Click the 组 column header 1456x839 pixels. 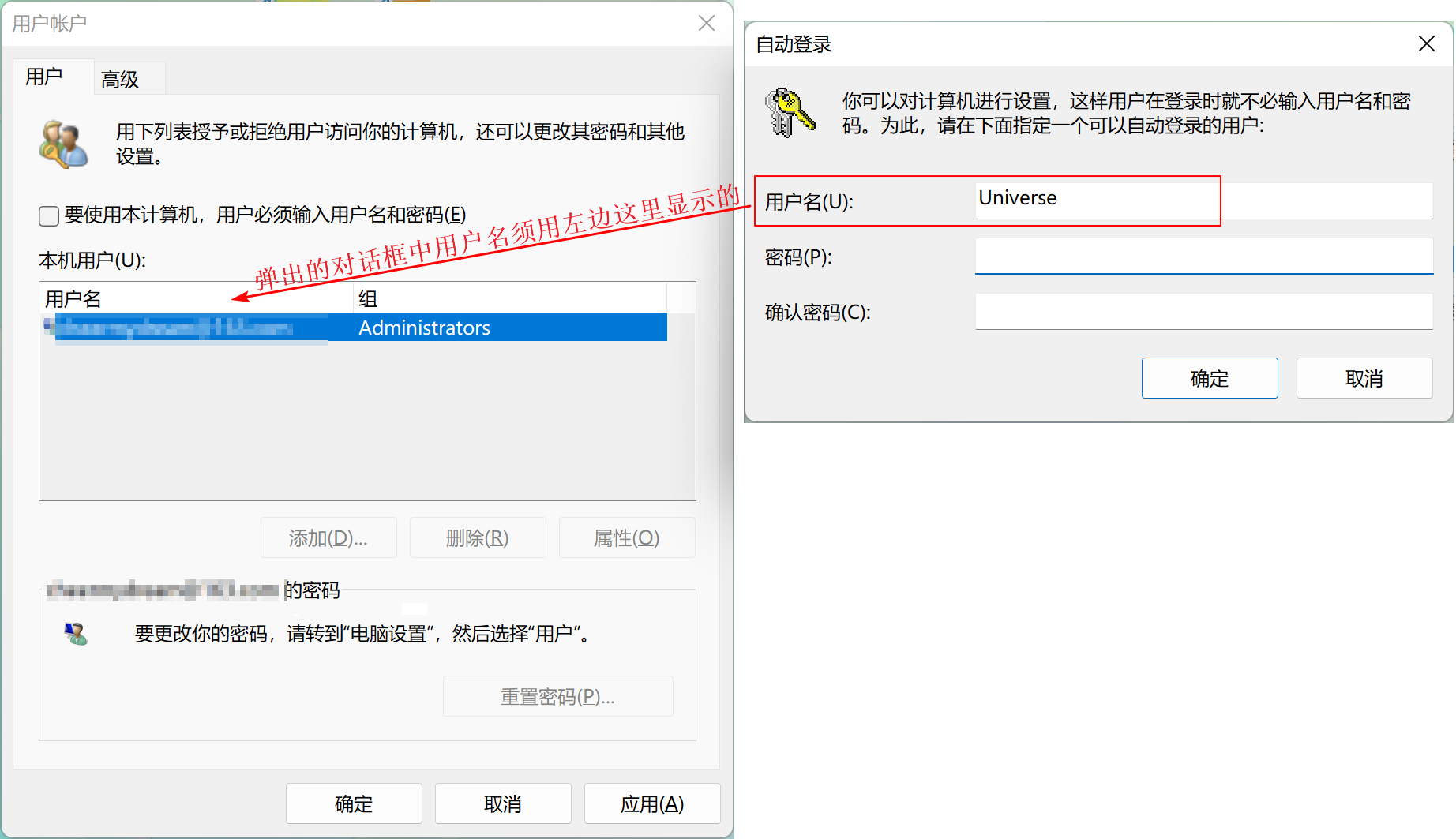510,299
